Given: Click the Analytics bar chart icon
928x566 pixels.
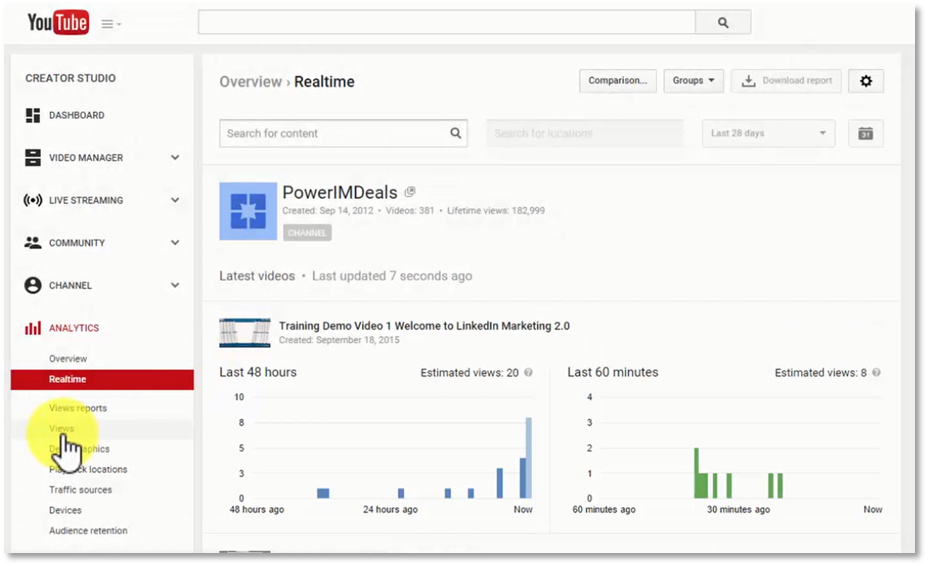Looking at the screenshot, I should 33,328.
